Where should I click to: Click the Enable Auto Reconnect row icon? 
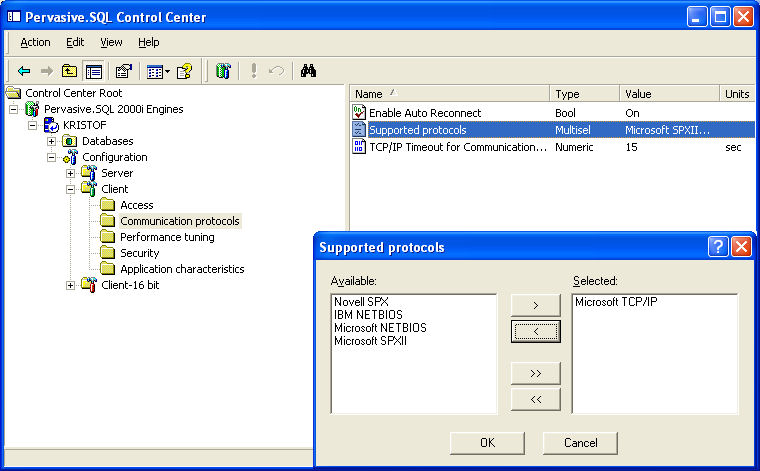tap(359, 112)
